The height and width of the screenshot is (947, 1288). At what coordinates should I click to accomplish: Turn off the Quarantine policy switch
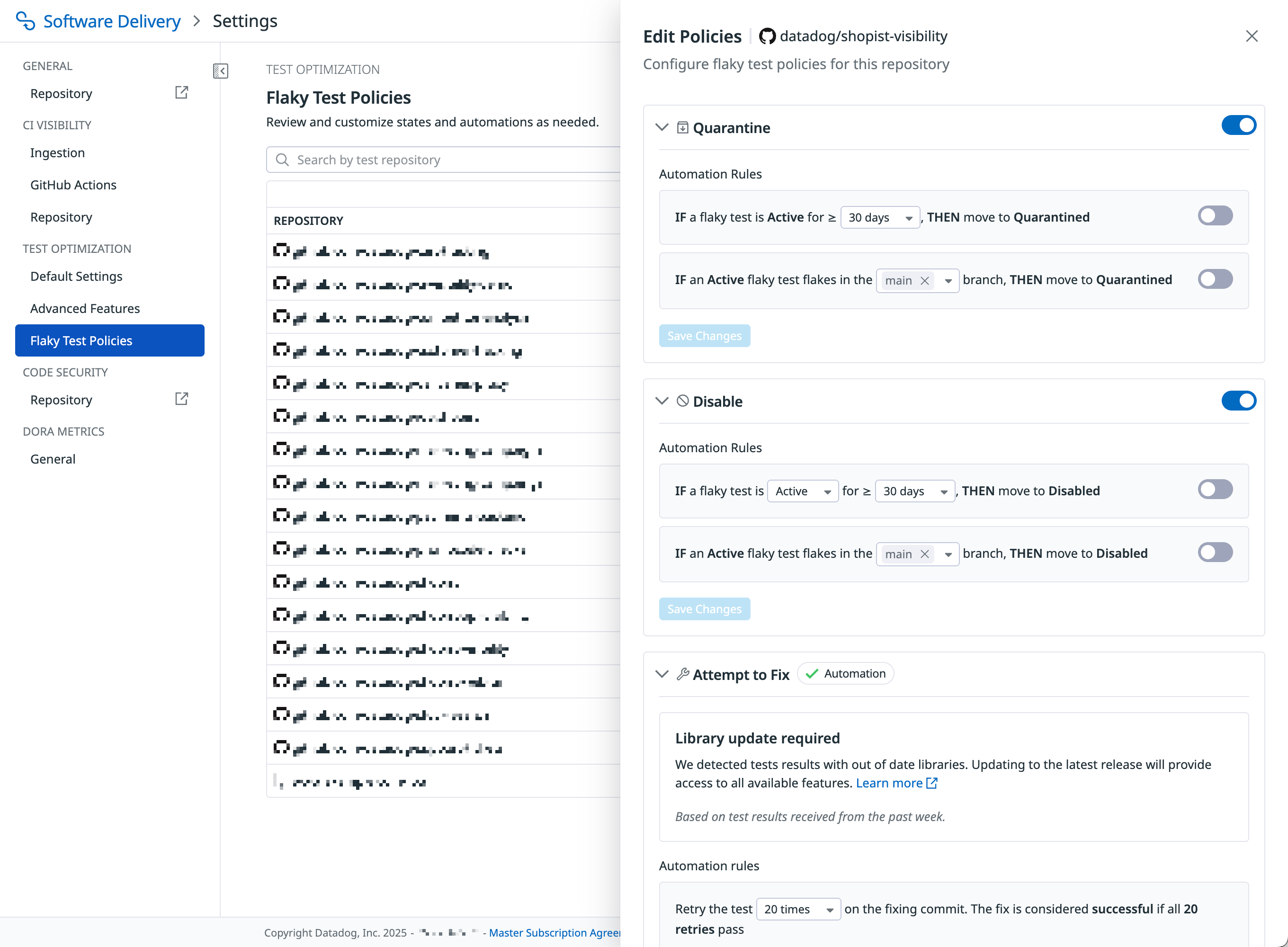coord(1239,125)
